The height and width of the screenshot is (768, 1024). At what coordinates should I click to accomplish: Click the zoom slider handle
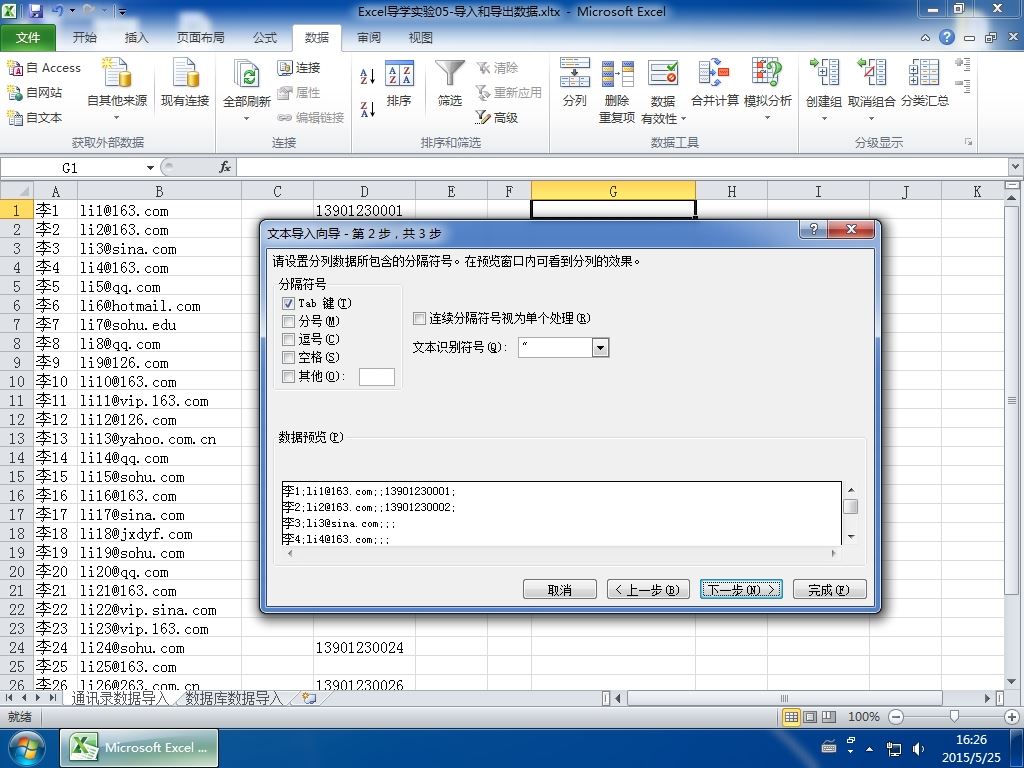[954, 717]
